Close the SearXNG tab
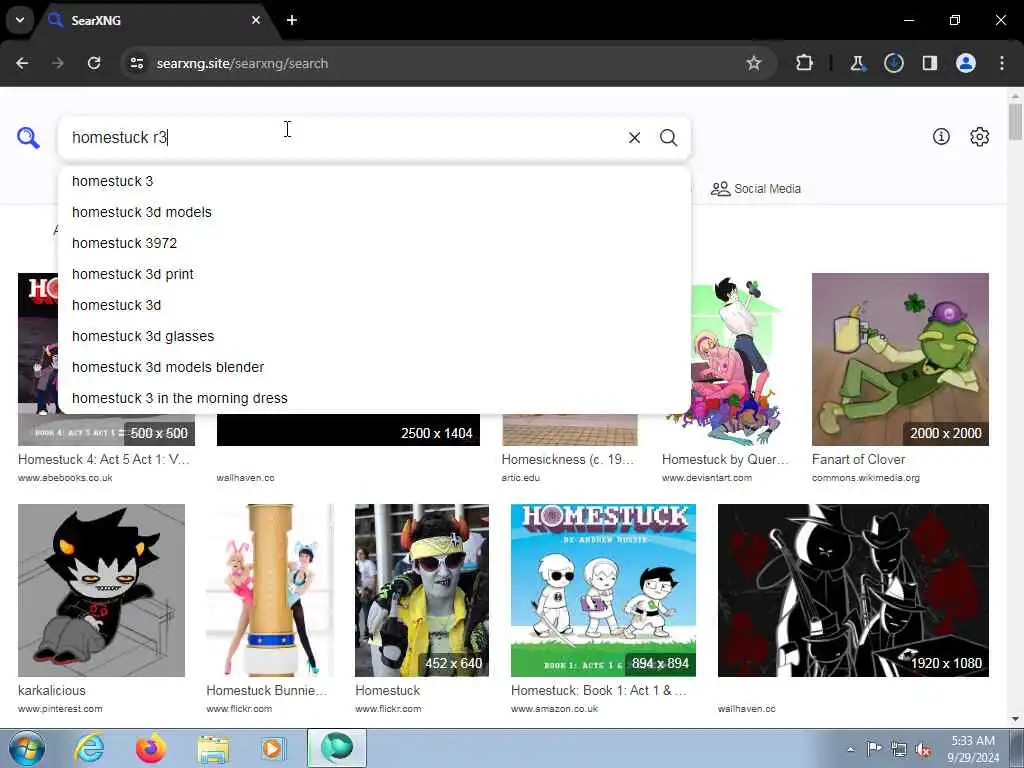 coord(256,20)
